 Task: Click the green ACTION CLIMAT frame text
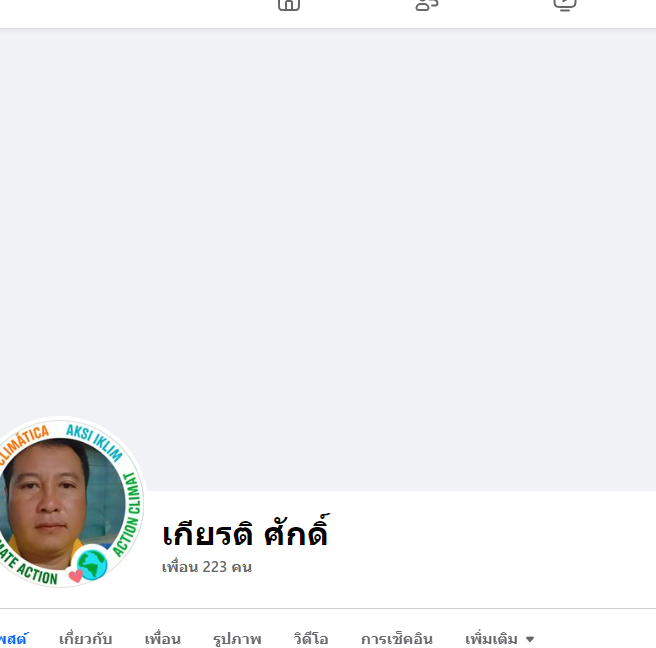[128, 515]
